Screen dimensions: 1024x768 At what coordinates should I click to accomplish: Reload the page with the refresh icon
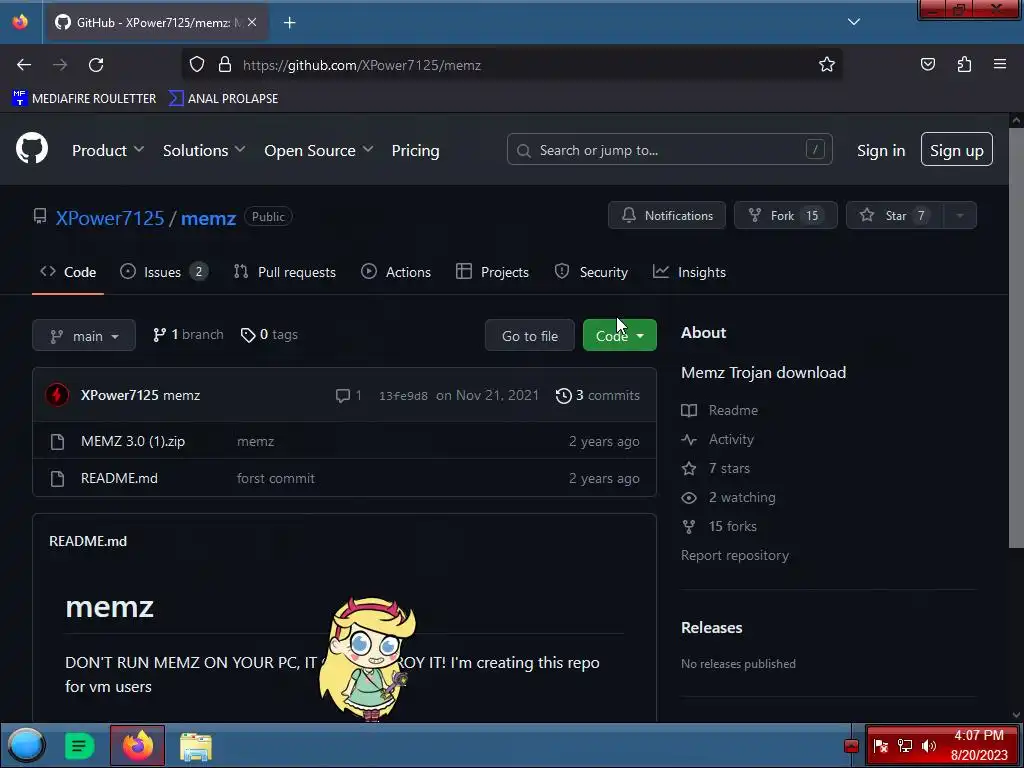tap(96, 65)
